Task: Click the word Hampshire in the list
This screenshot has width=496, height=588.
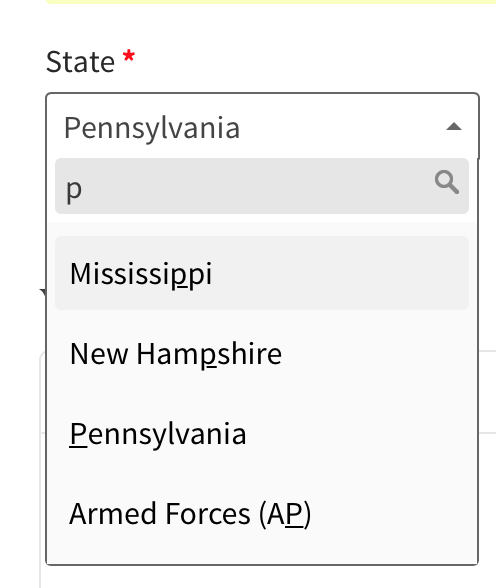Action: point(209,354)
